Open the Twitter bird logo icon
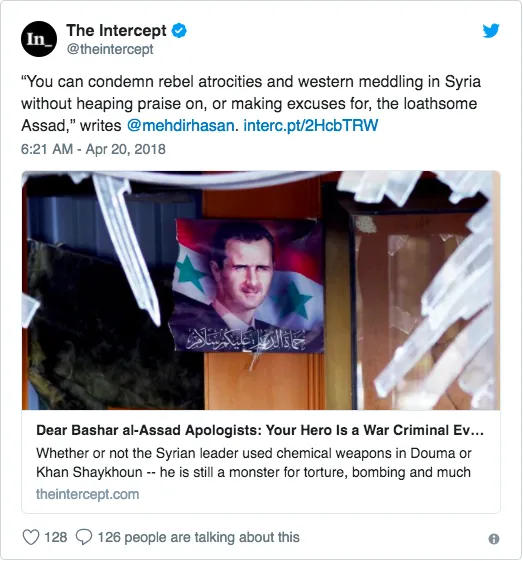The height and width of the screenshot is (561, 523). 490,31
